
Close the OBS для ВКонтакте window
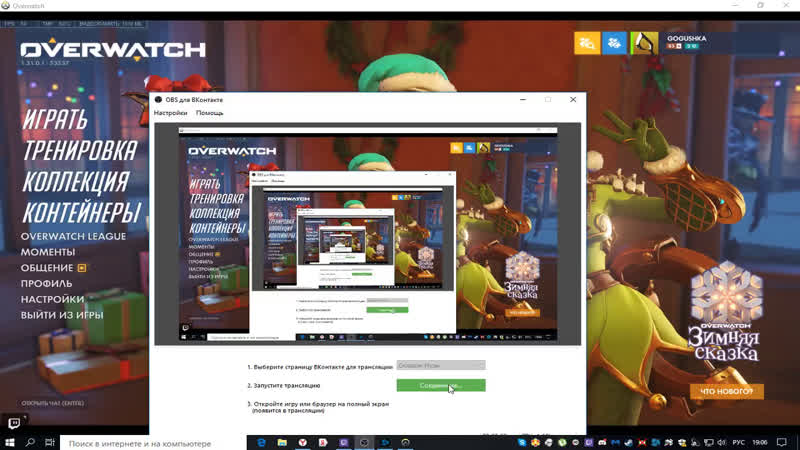pos(573,99)
